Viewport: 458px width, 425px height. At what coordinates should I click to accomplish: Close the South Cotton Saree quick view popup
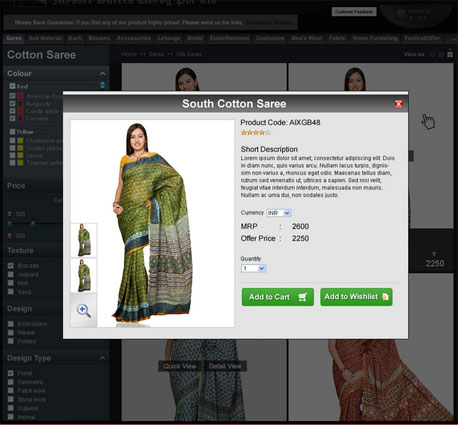point(398,104)
